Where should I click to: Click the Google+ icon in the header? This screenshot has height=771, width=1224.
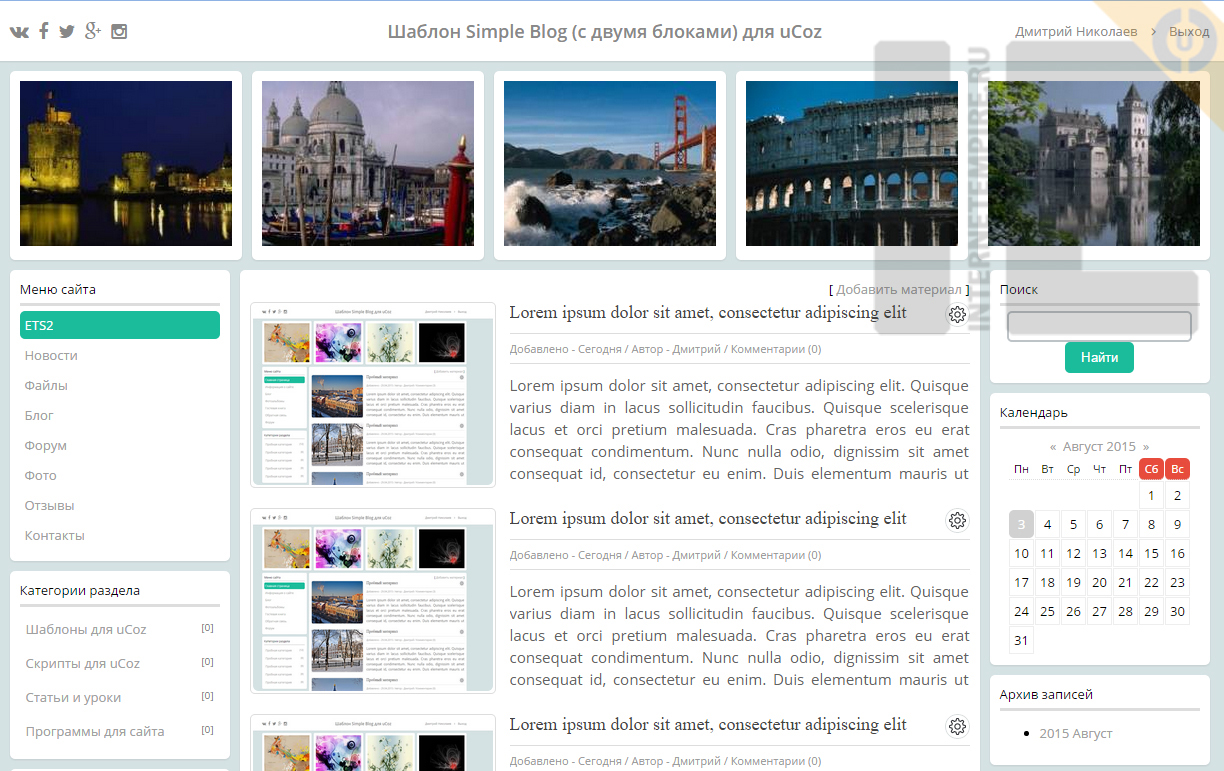tap(93, 31)
